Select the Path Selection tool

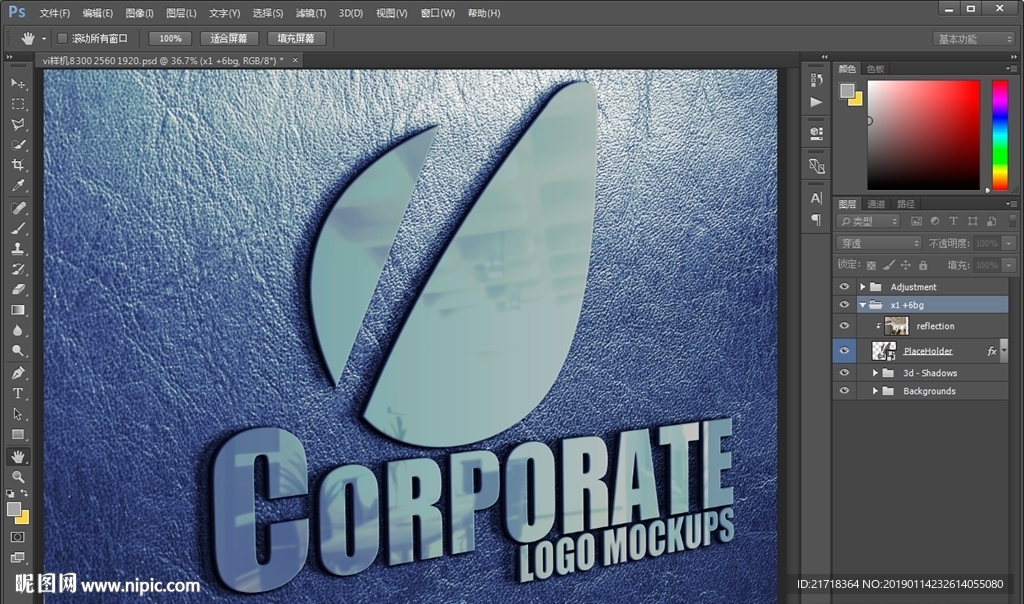[18, 414]
